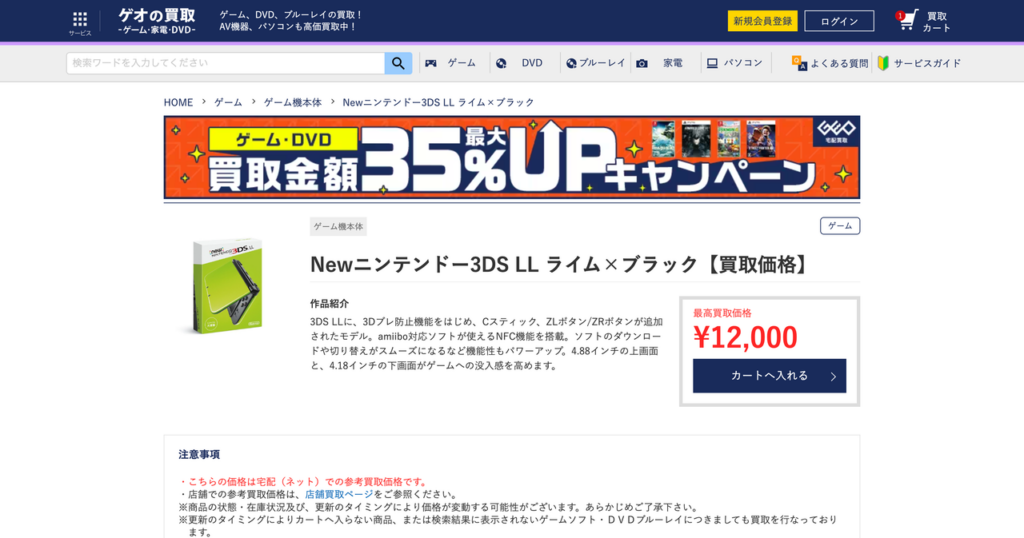Click the ログイン button
This screenshot has width=1024, height=538.
click(x=839, y=21)
